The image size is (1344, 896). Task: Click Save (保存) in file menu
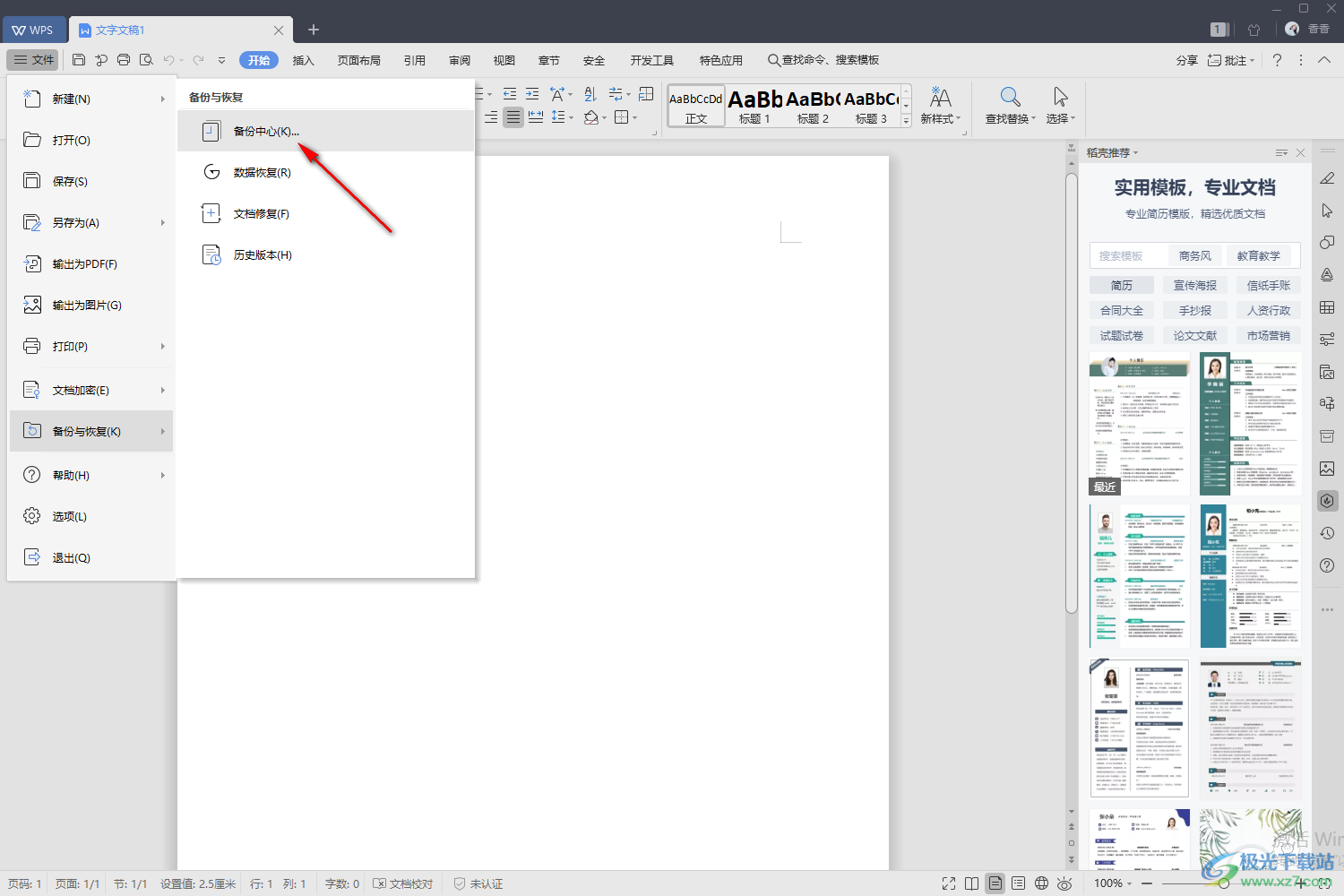pos(90,181)
